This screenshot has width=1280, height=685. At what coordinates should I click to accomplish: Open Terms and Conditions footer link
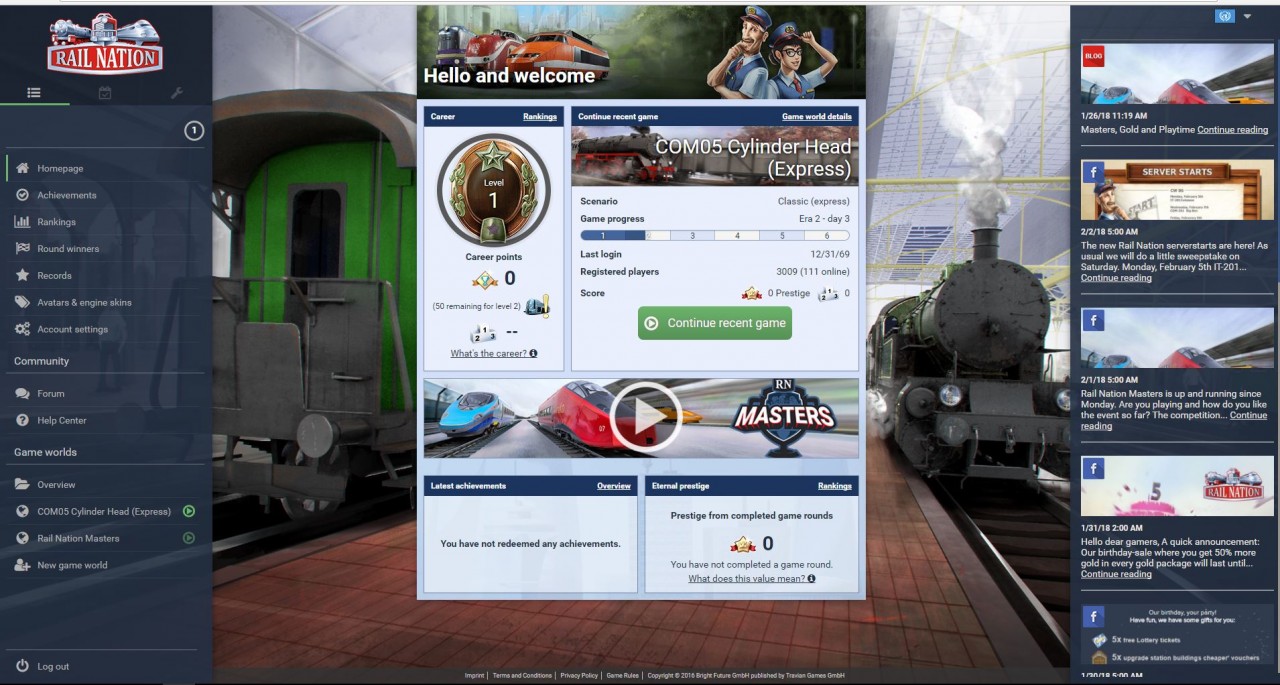tap(522, 676)
